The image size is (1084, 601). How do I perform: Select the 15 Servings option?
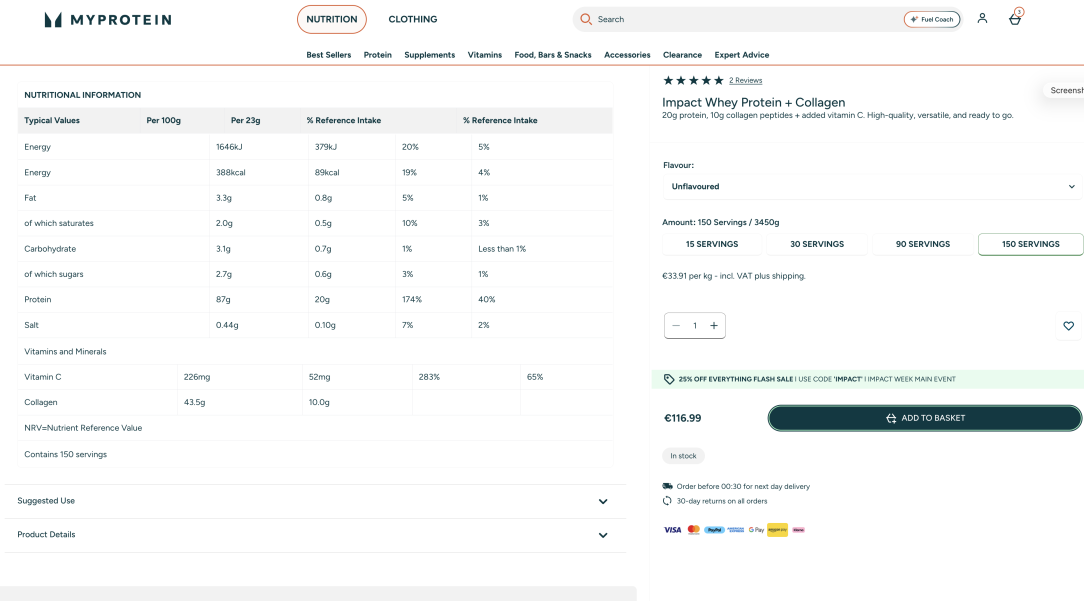(712, 244)
